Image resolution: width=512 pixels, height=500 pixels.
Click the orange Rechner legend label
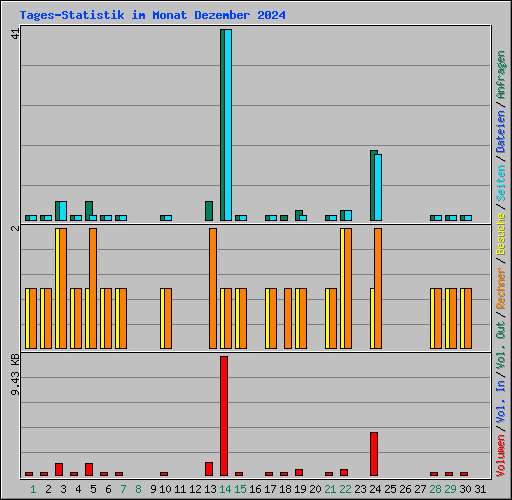click(x=501, y=288)
